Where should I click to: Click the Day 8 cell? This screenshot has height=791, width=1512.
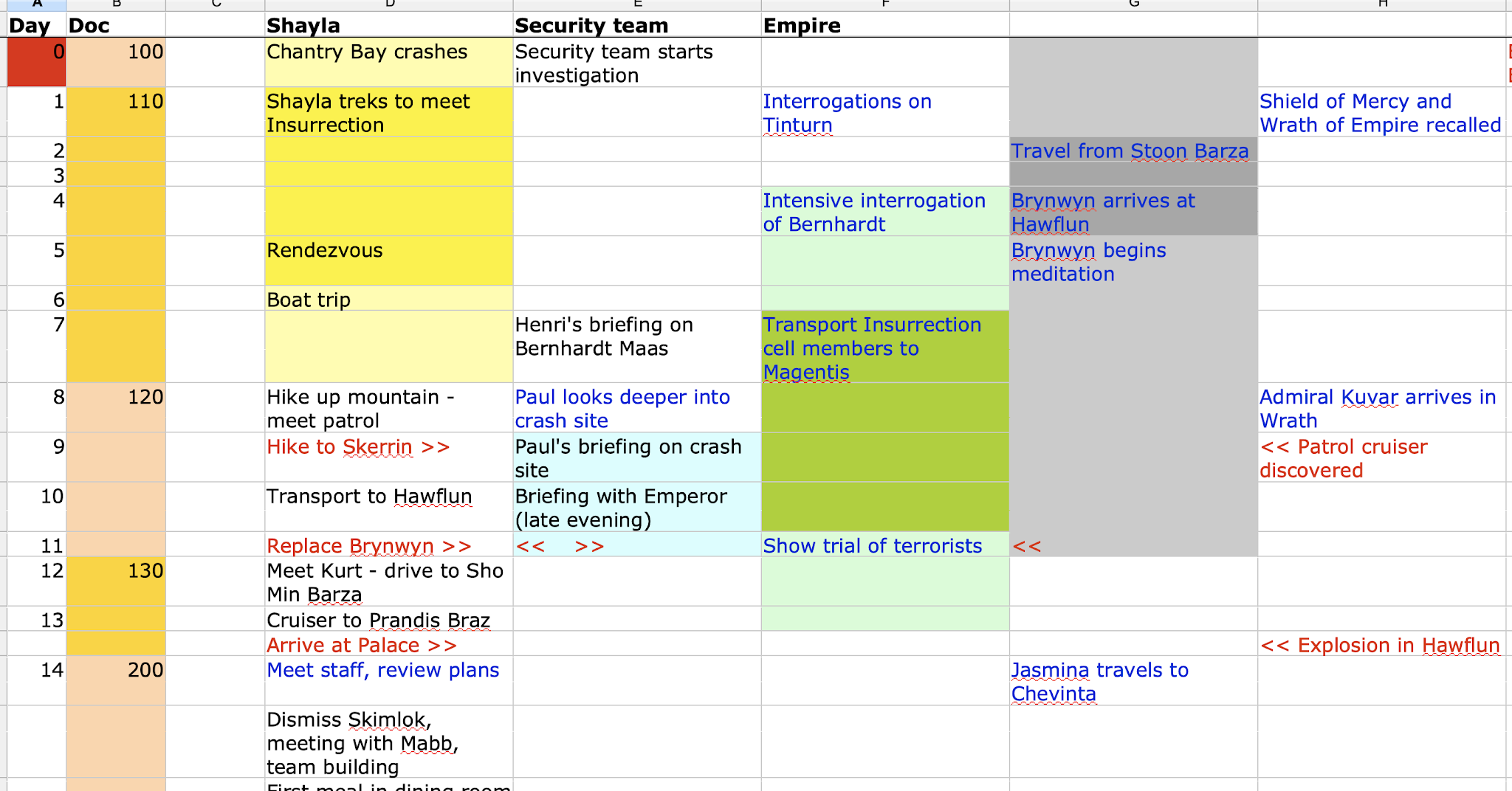click(x=36, y=407)
